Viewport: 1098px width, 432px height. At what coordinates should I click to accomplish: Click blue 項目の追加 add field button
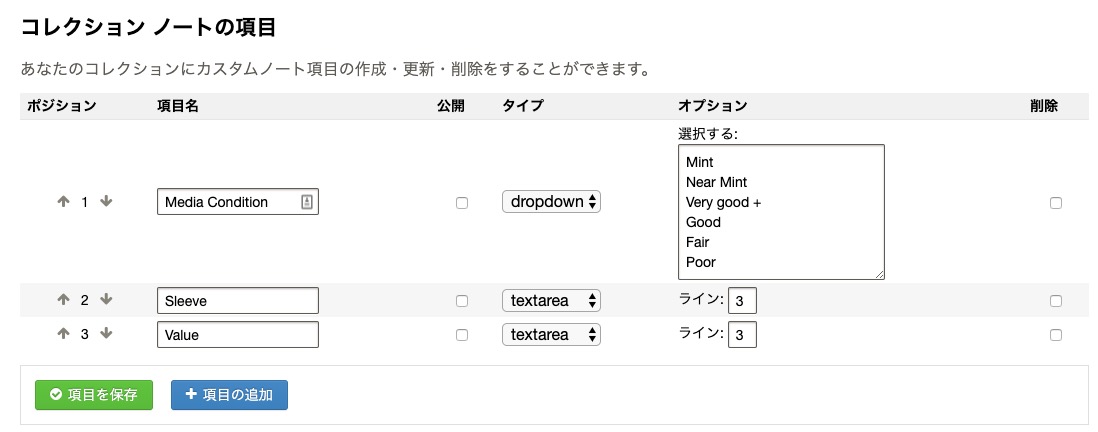point(229,395)
